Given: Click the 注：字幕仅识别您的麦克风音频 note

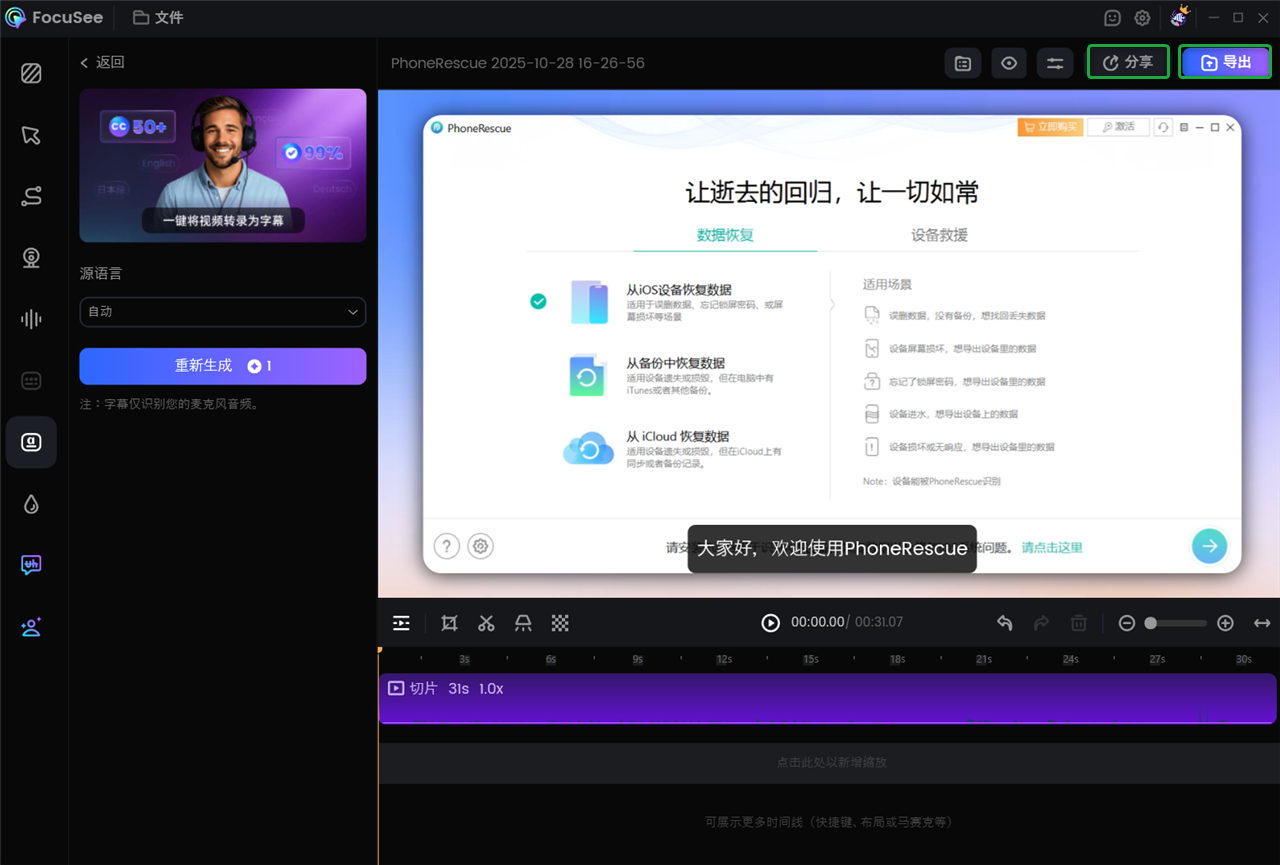Looking at the screenshot, I should [170, 404].
